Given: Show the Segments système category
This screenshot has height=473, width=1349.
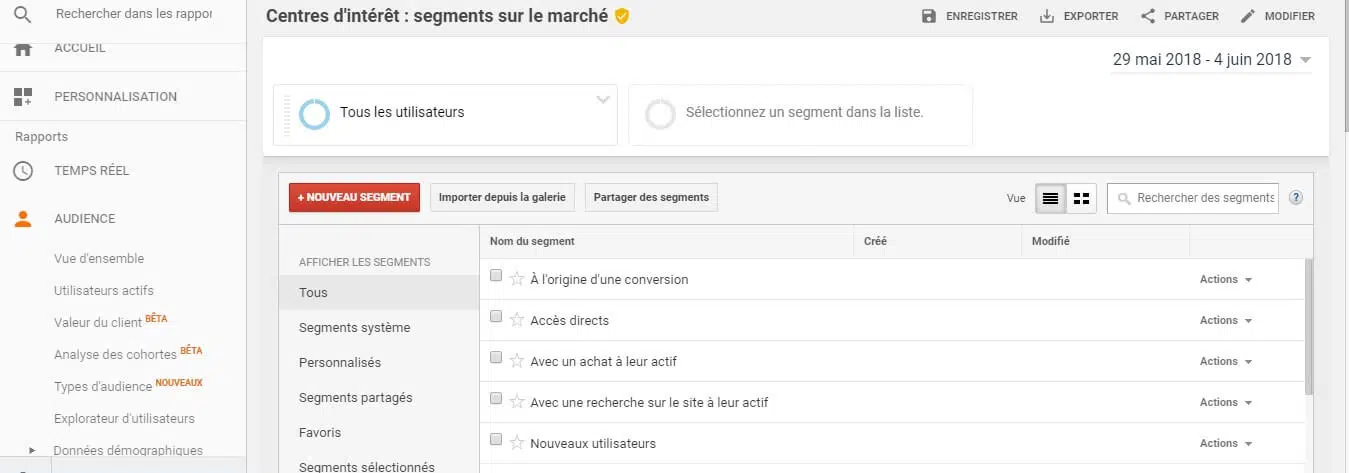Looking at the screenshot, I should (x=354, y=328).
